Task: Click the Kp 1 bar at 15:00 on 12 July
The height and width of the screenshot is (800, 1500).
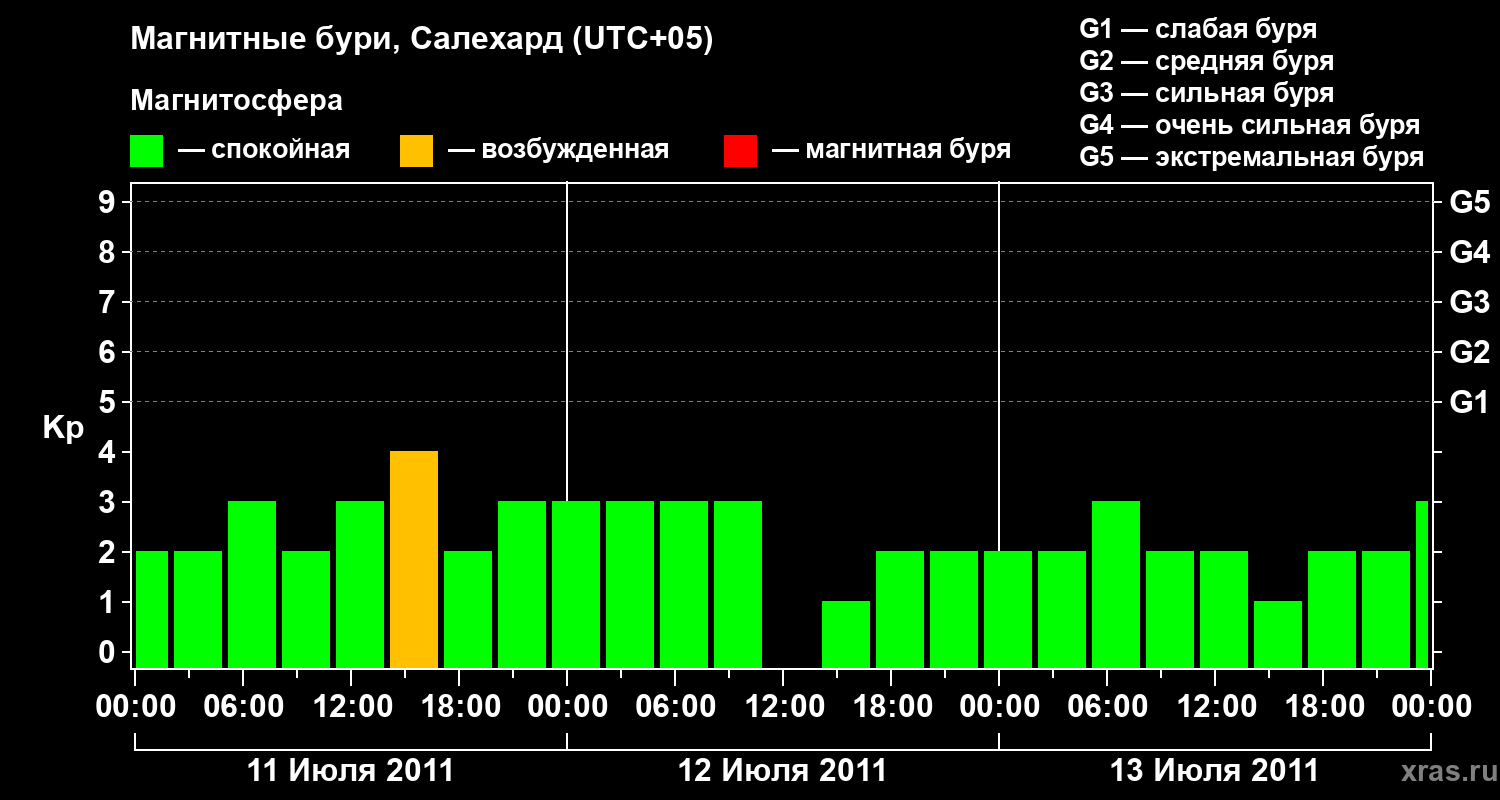Action: (846, 635)
